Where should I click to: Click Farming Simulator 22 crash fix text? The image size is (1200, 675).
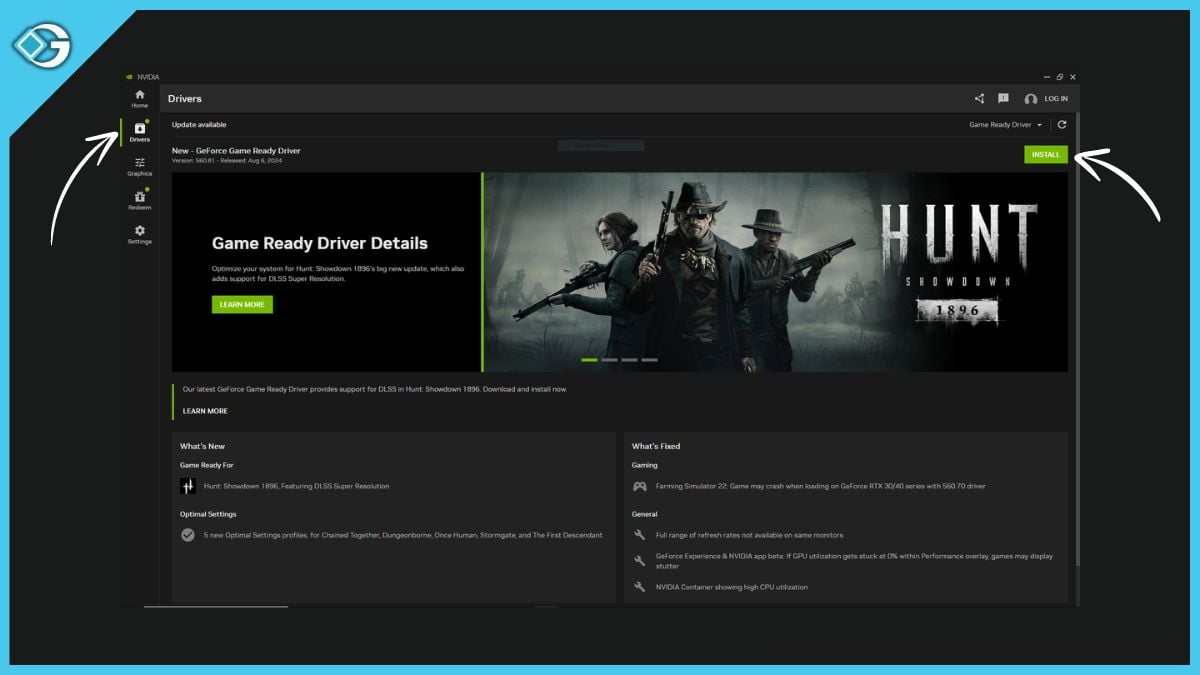pos(821,486)
